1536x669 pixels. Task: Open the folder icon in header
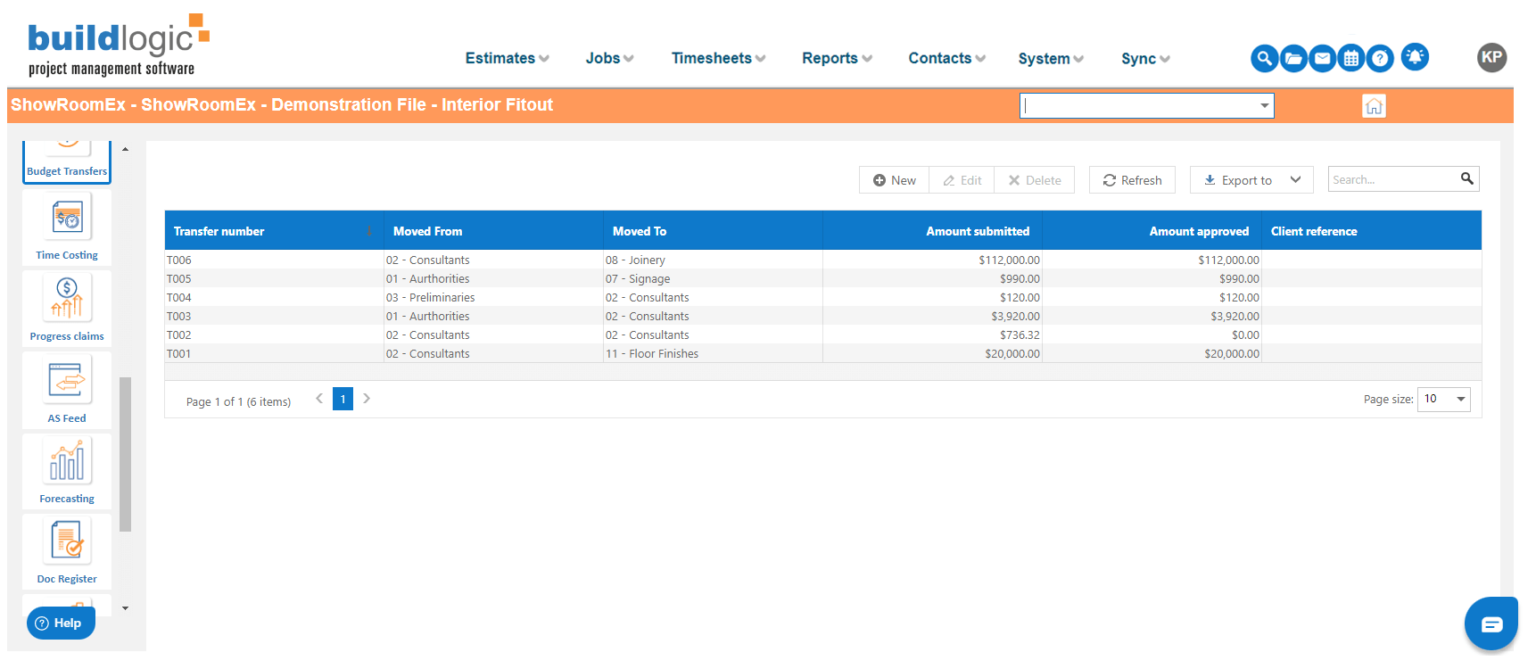point(1294,58)
